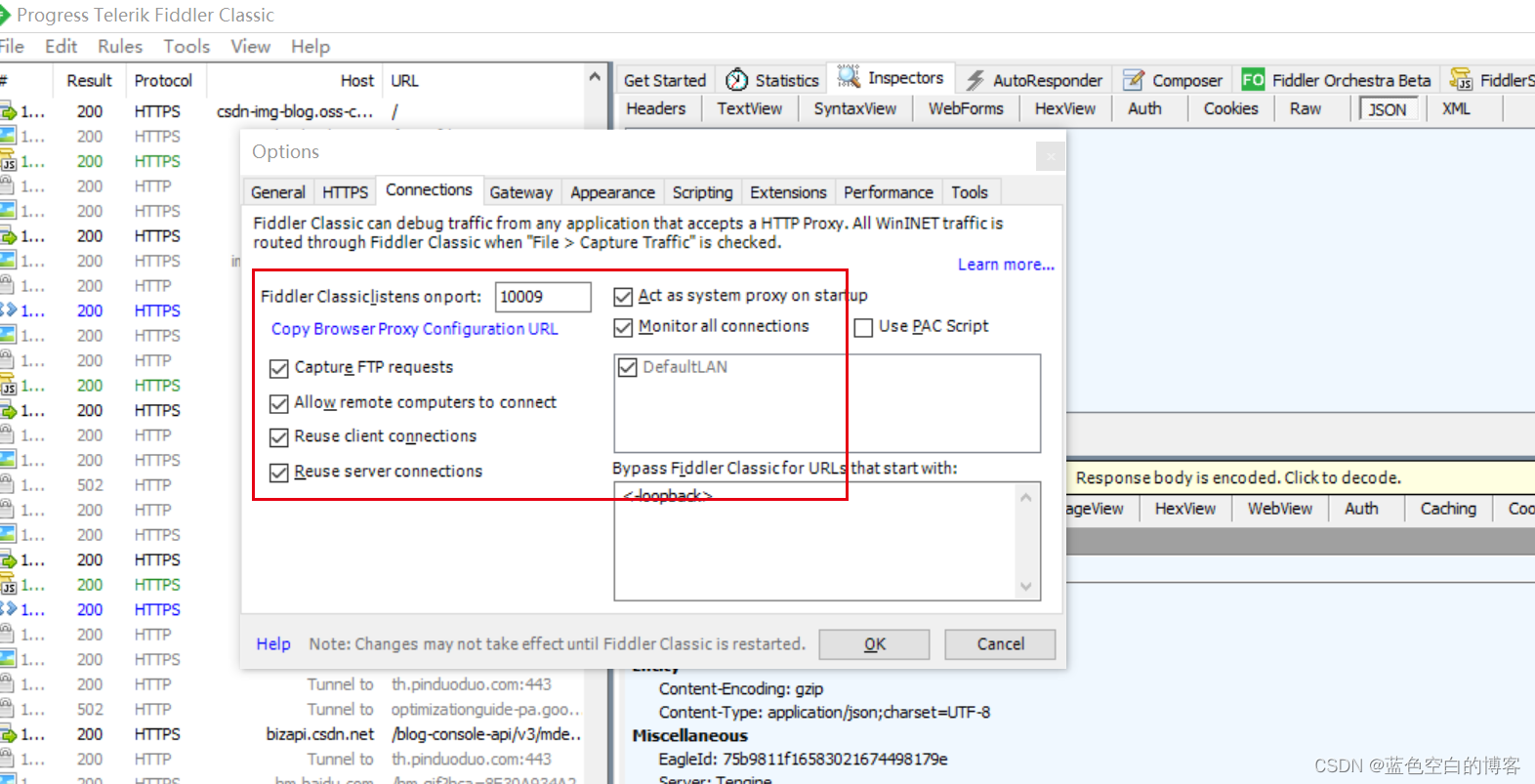Select SyntaxView inspector tab

pos(855,108)
